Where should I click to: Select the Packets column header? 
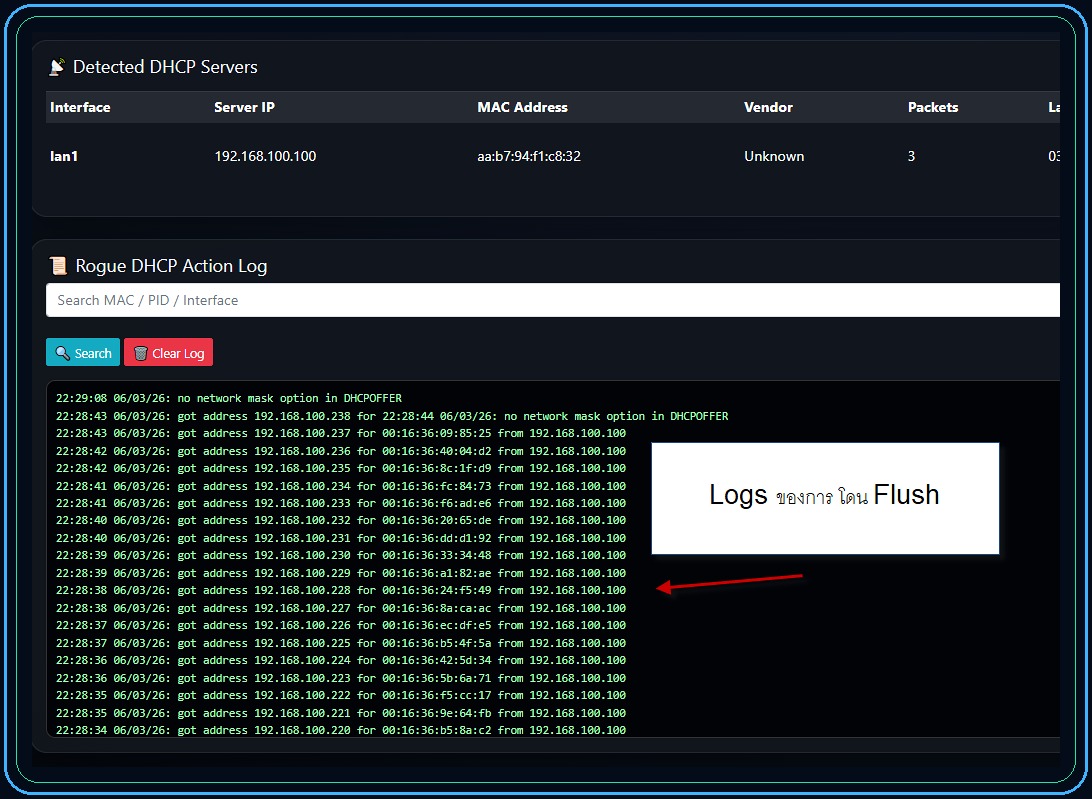tap(933, 107)
